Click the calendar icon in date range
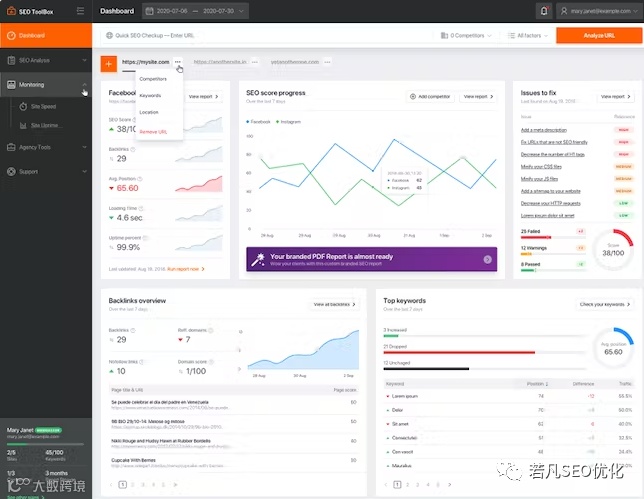 pos(150,11)
